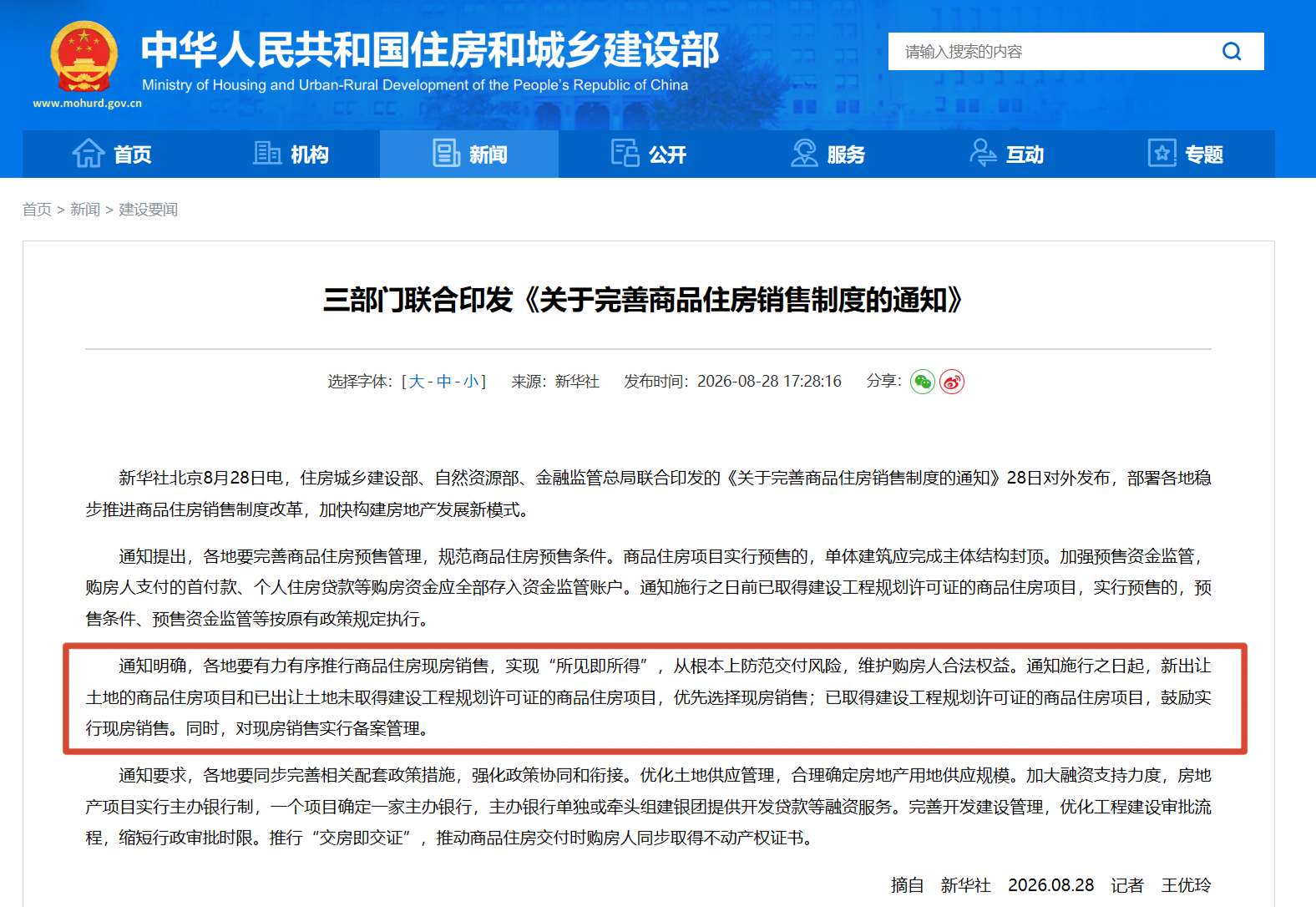Click the national emblem logo
The height and width of the screenshot is (907, 1316).
(x=84, y=56)
